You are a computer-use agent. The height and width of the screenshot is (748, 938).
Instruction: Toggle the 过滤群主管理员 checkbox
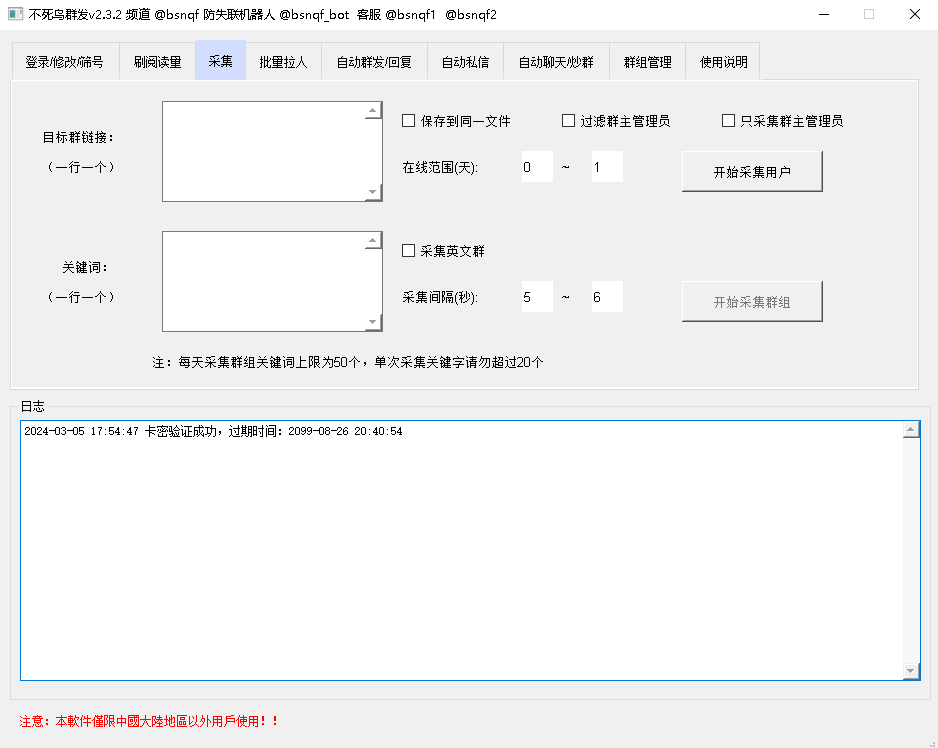tap(568, 121)
